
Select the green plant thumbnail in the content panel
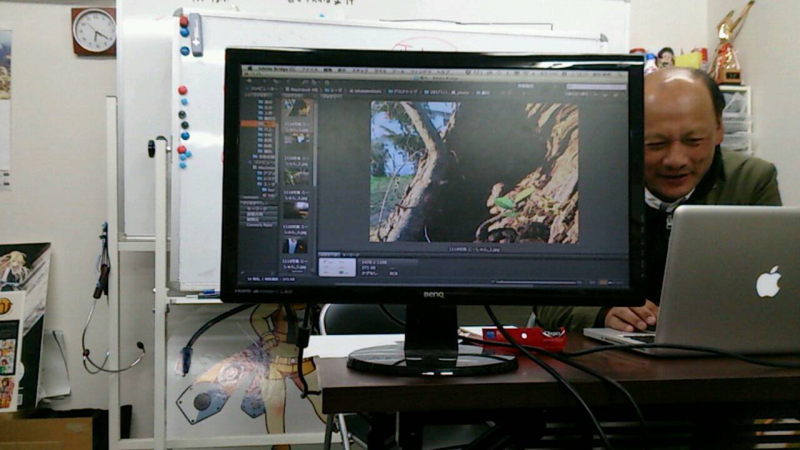[x=296, y=177]
